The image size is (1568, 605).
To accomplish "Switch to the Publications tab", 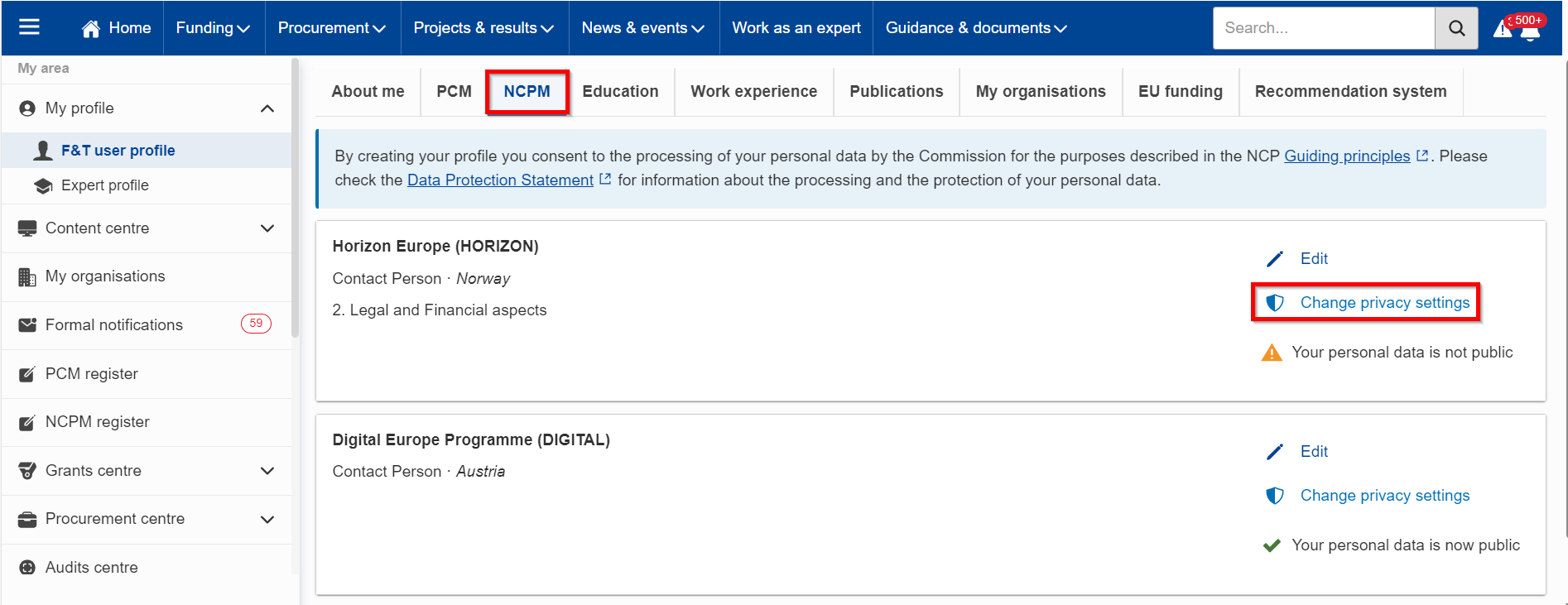I will [897, 92].
